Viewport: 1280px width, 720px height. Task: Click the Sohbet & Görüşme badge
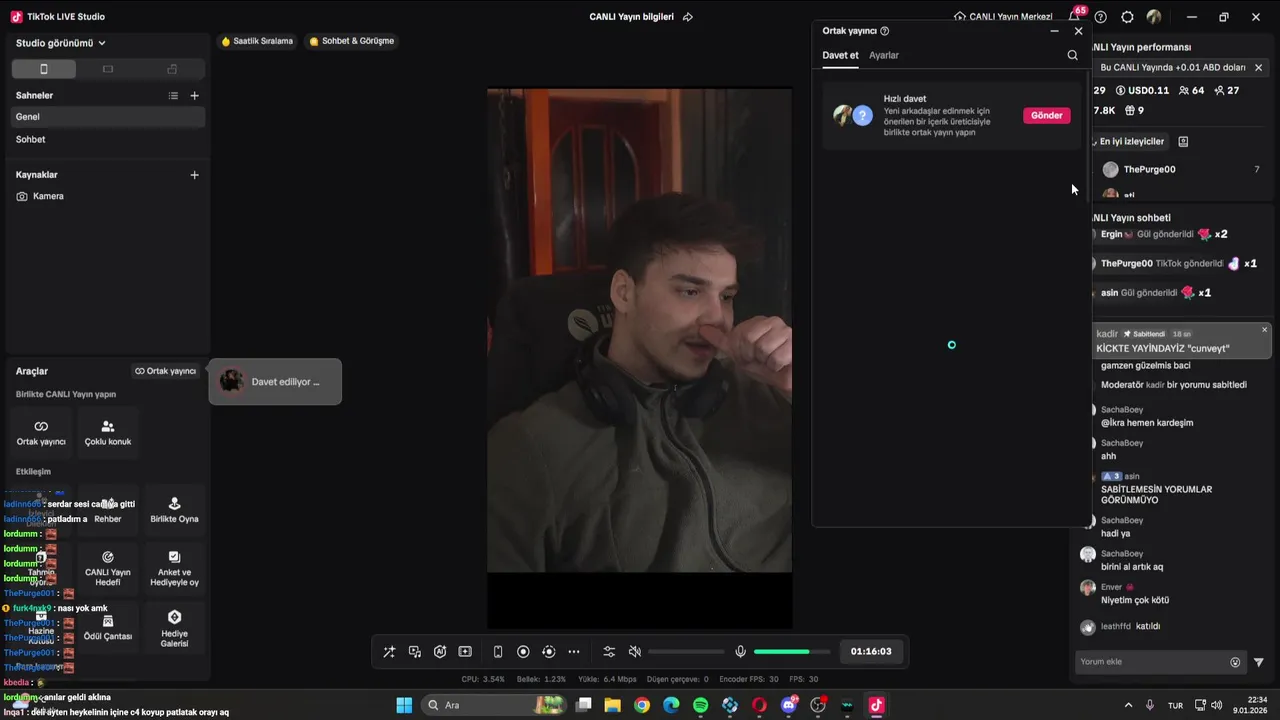(351, 41)
